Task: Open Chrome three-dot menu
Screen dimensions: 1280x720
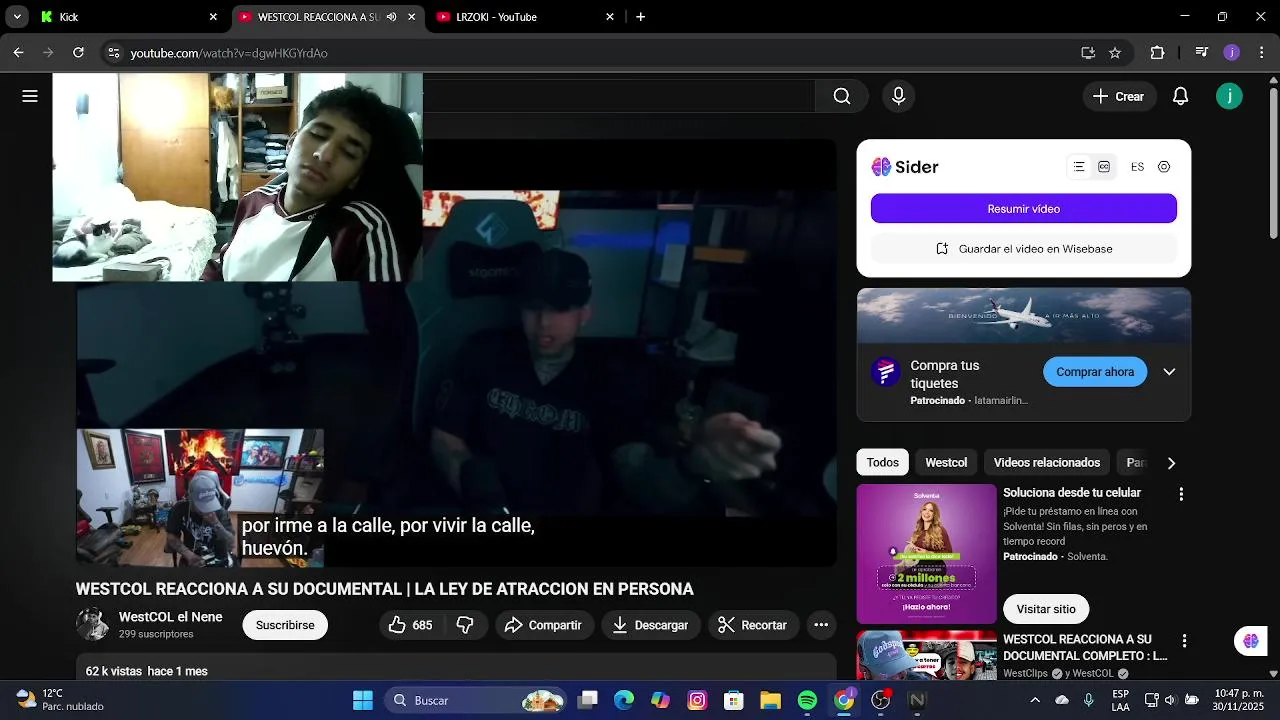Action: (1260, 53)
